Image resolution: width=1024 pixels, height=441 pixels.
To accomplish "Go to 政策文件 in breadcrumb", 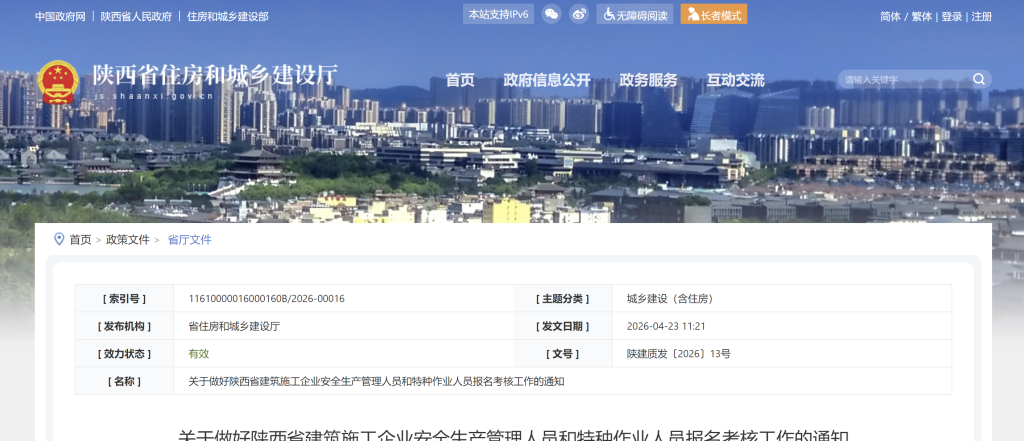I will point(128,240).
